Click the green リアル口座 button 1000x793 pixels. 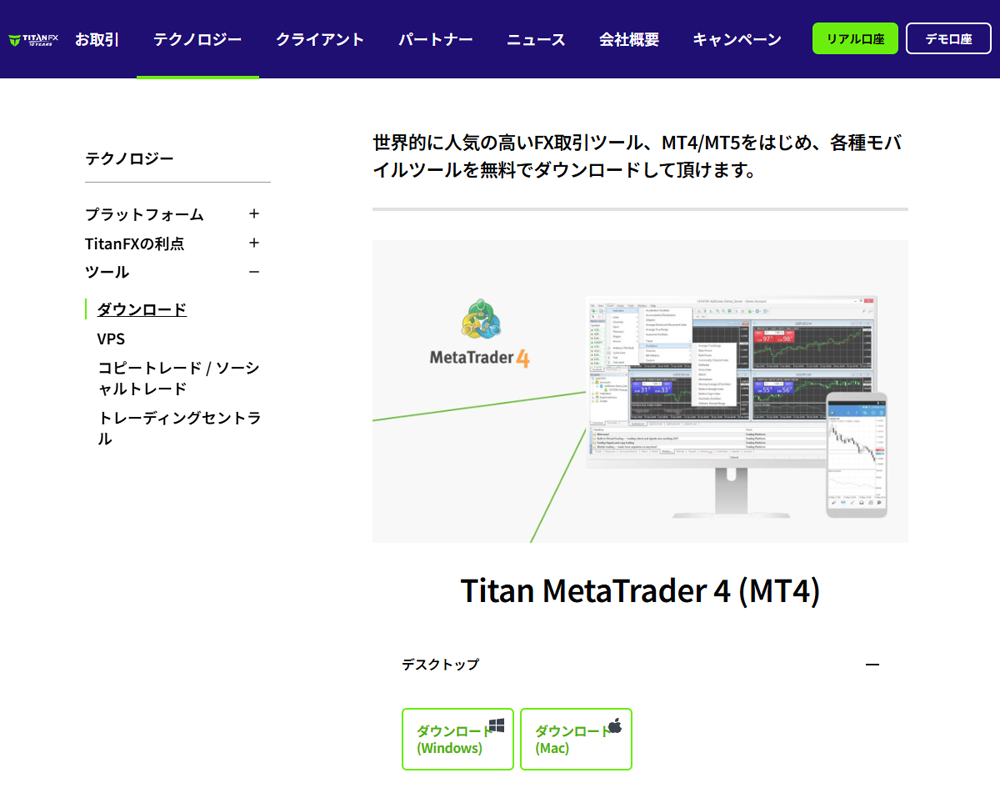pos(855,39)
